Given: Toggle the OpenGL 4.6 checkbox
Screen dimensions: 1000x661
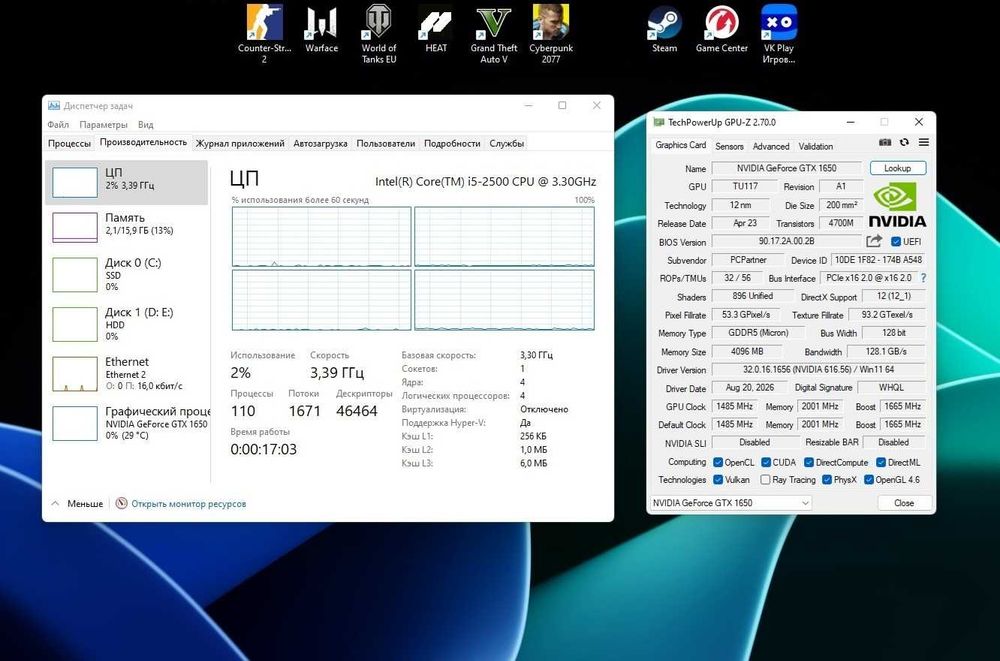Looking at the screenshot, I should coord(869,479).
